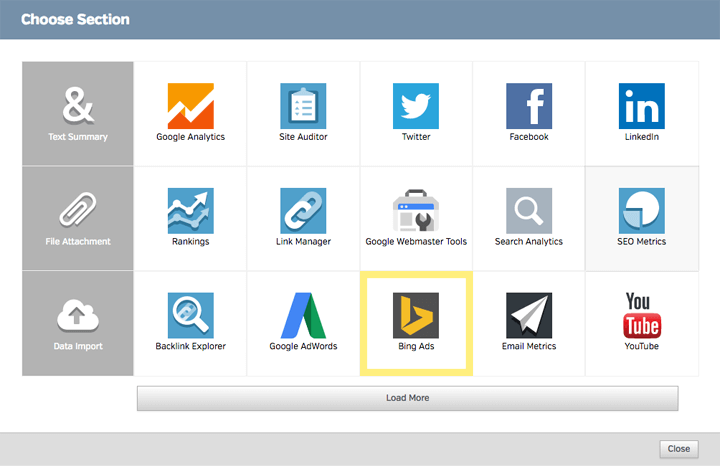
Task: Choose the Google AdWords section icon
Action: pyautogui.click(x=303, y=315)
